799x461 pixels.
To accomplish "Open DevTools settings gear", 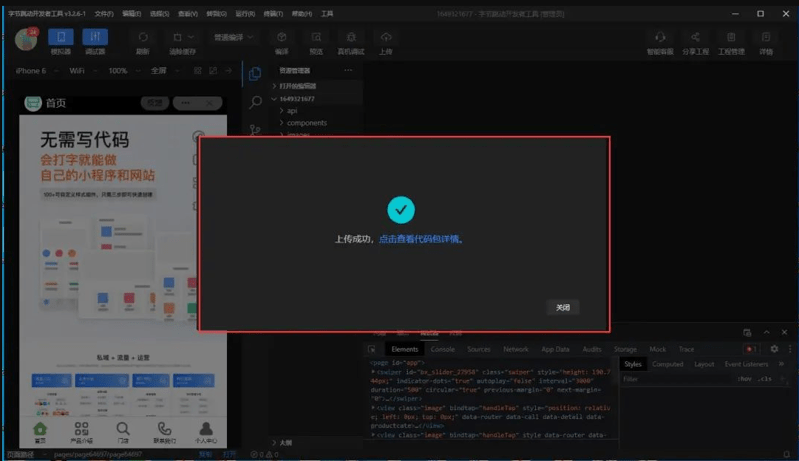I will point(774,349).
